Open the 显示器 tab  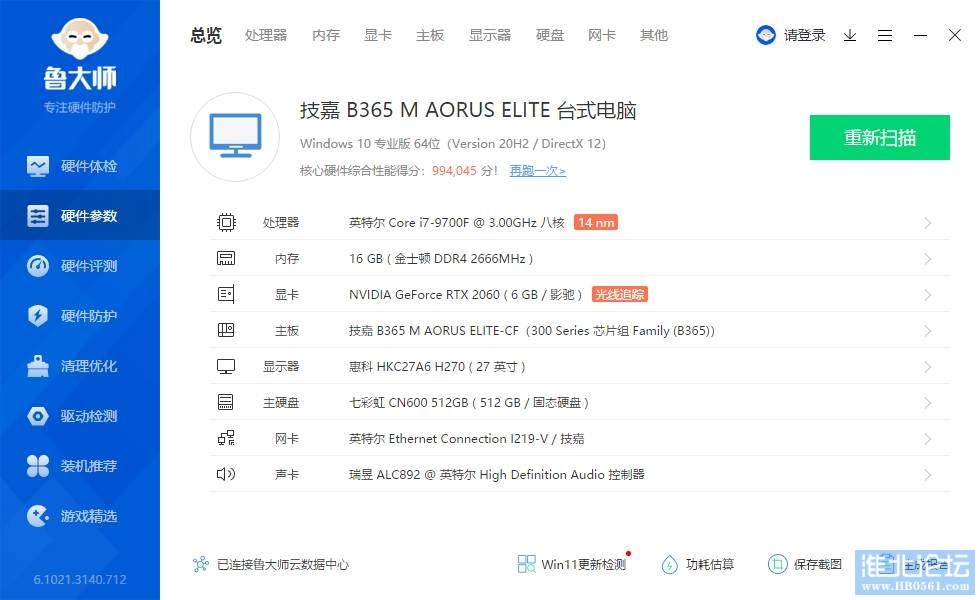tap(490, 36)
